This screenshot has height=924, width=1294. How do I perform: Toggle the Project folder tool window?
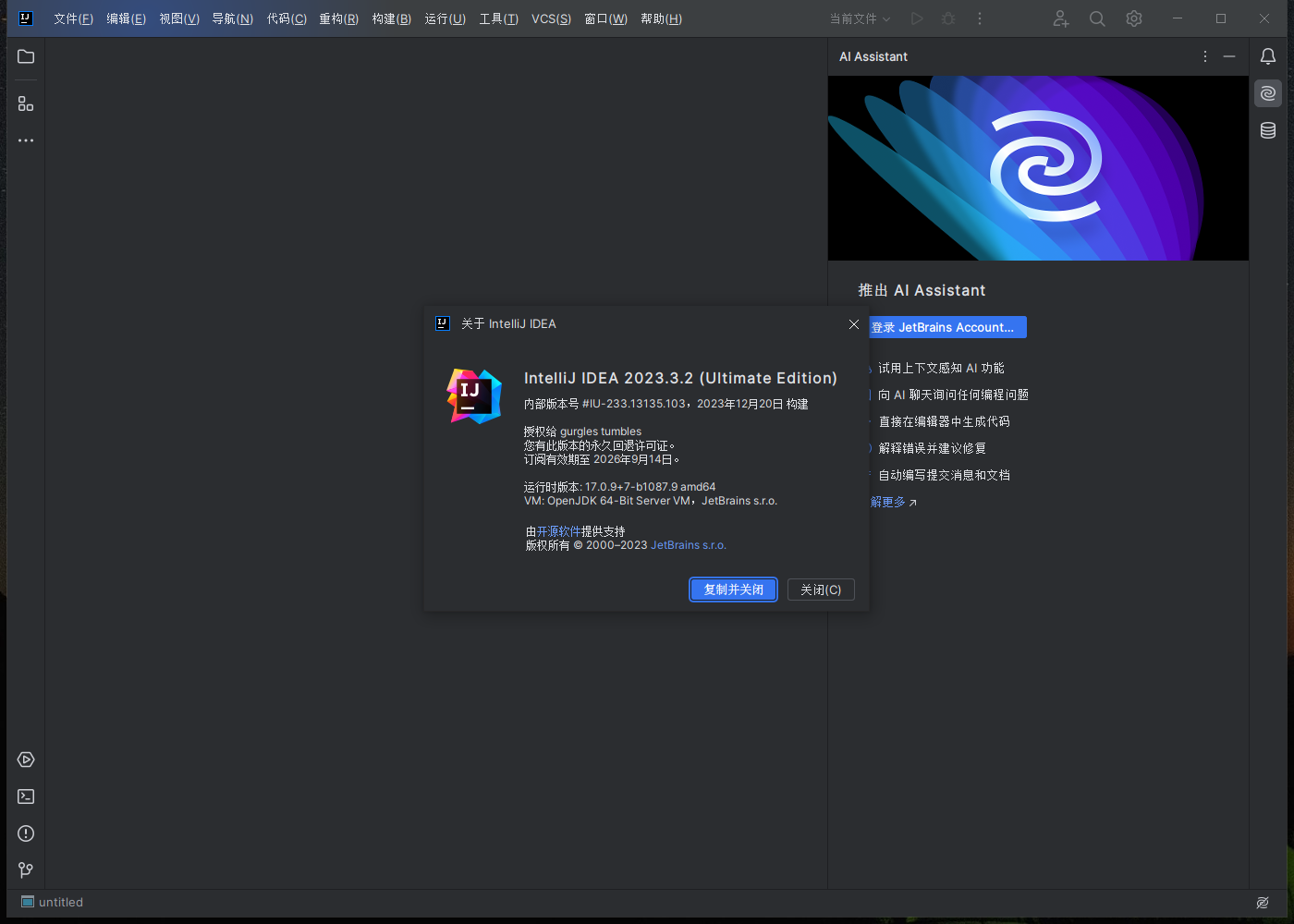[25, 56]
